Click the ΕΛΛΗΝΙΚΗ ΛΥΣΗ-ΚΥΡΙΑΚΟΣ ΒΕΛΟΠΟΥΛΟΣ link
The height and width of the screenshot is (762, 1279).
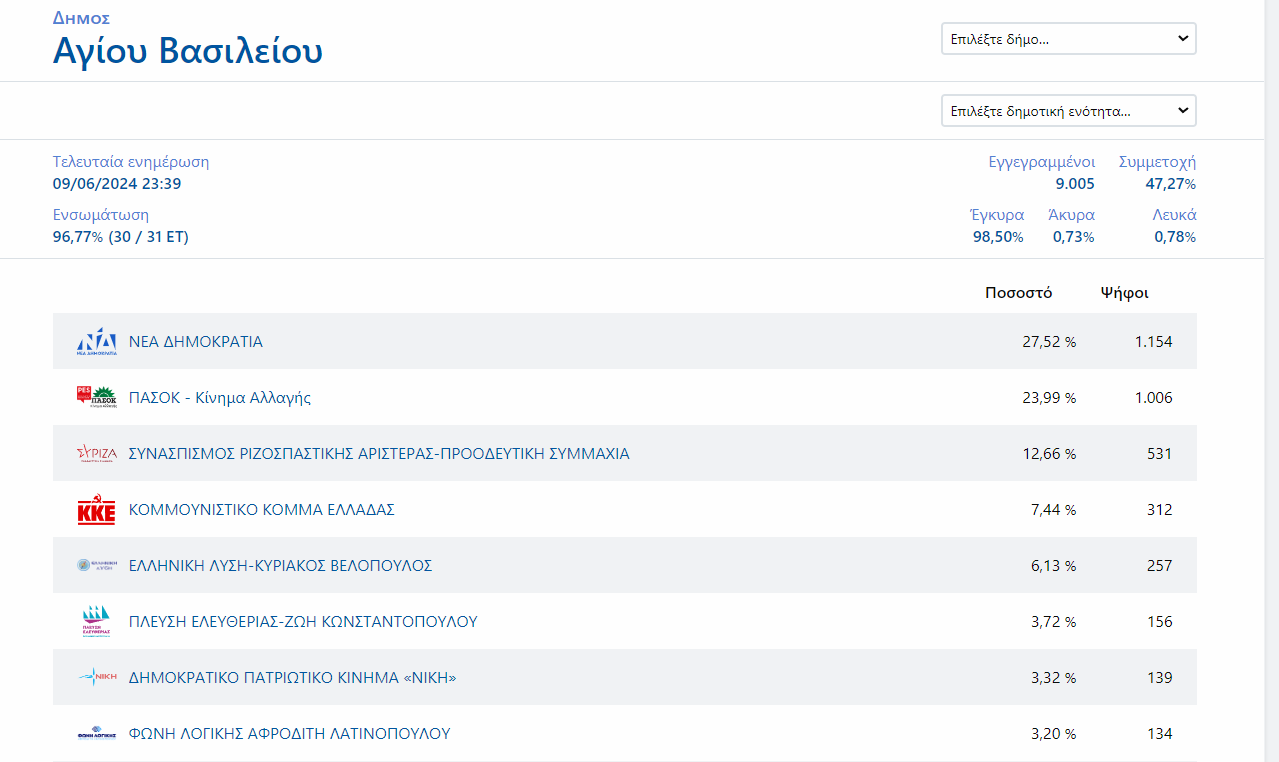tap(280, 566)
